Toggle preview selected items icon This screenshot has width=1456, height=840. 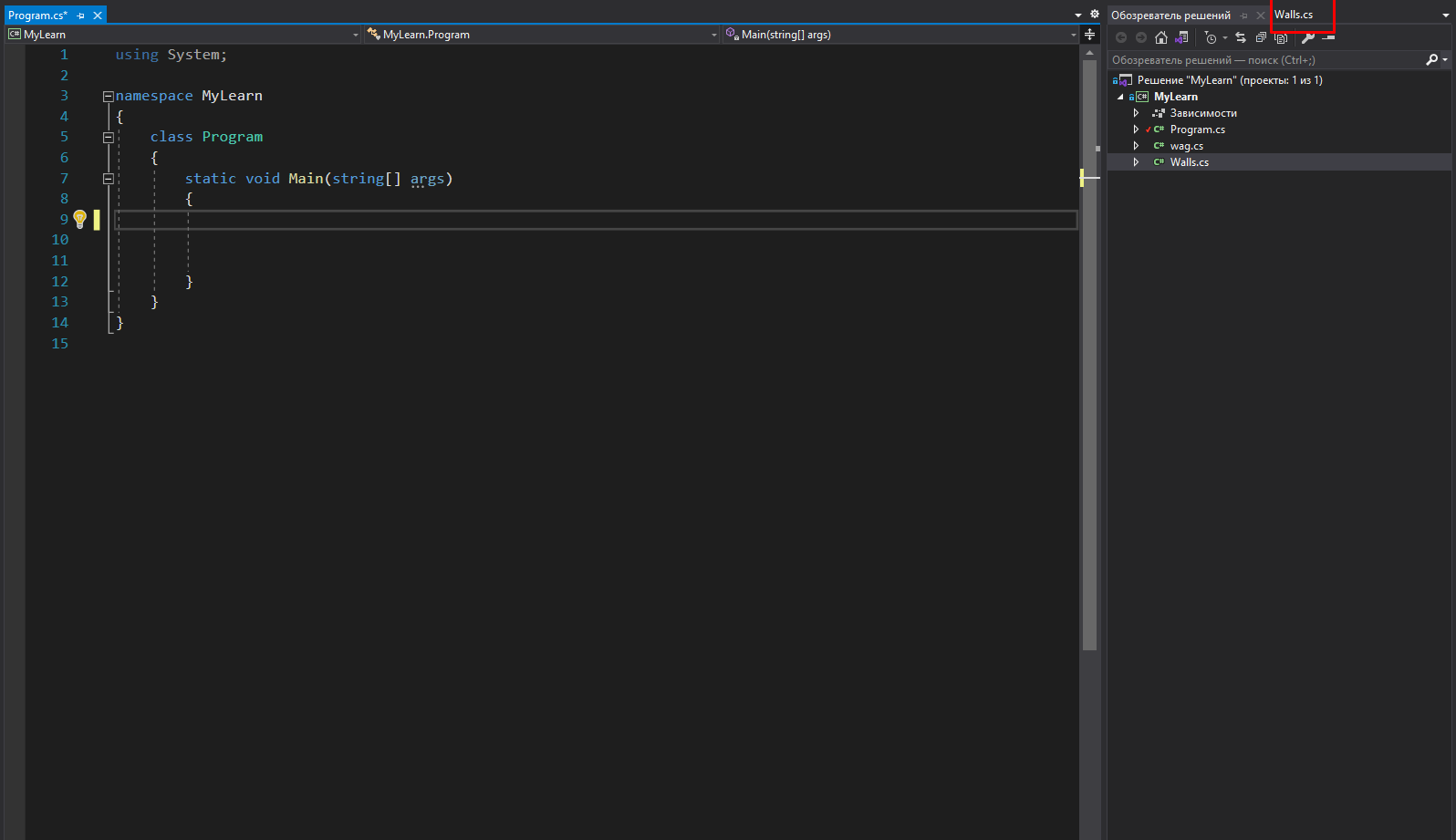point(1328,37)
